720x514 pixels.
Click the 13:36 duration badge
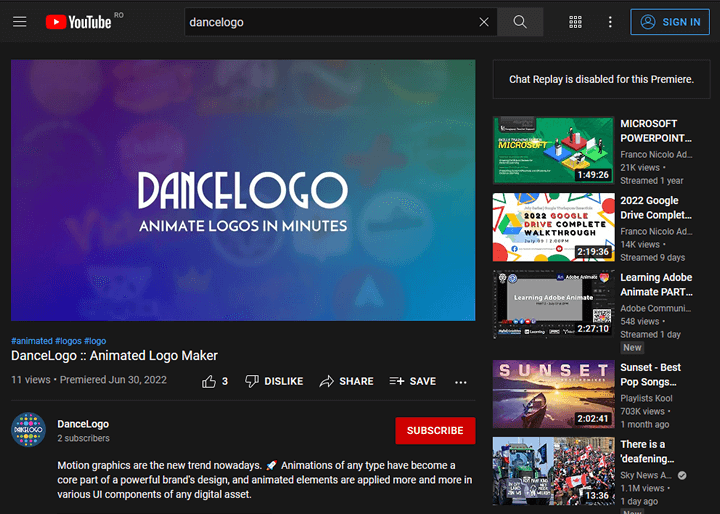597,496
